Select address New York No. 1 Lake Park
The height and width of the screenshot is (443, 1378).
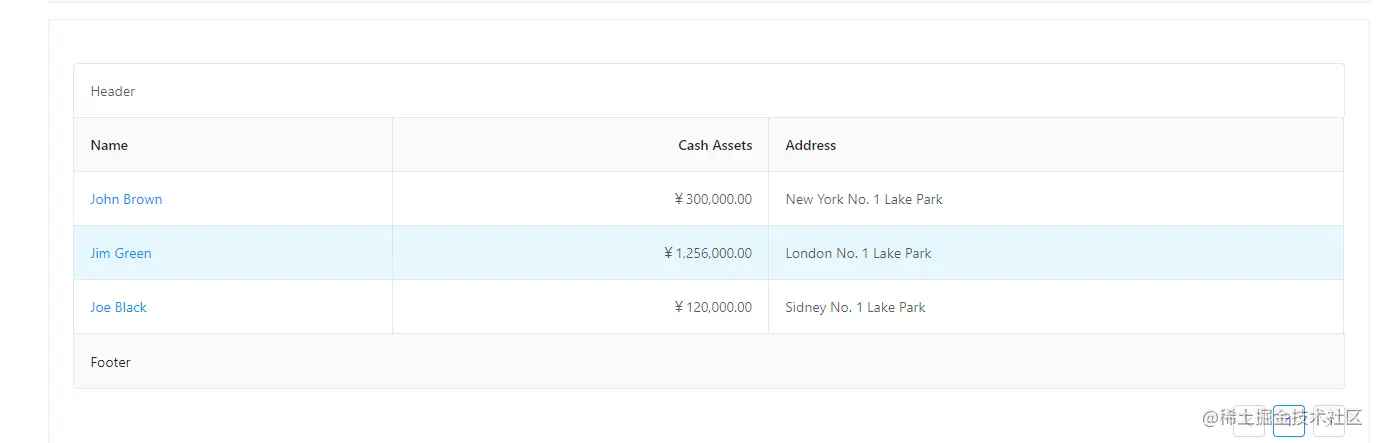click(x=864, y=199)
